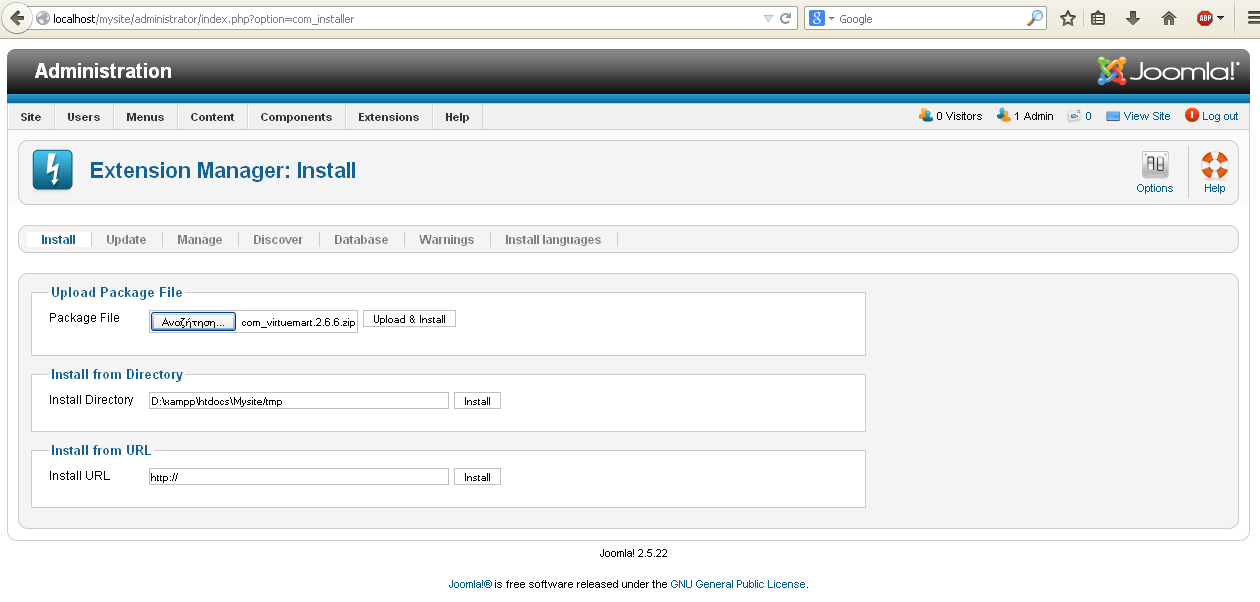
Task: Click the Joomla! logo
Action: pos(1168,71)
